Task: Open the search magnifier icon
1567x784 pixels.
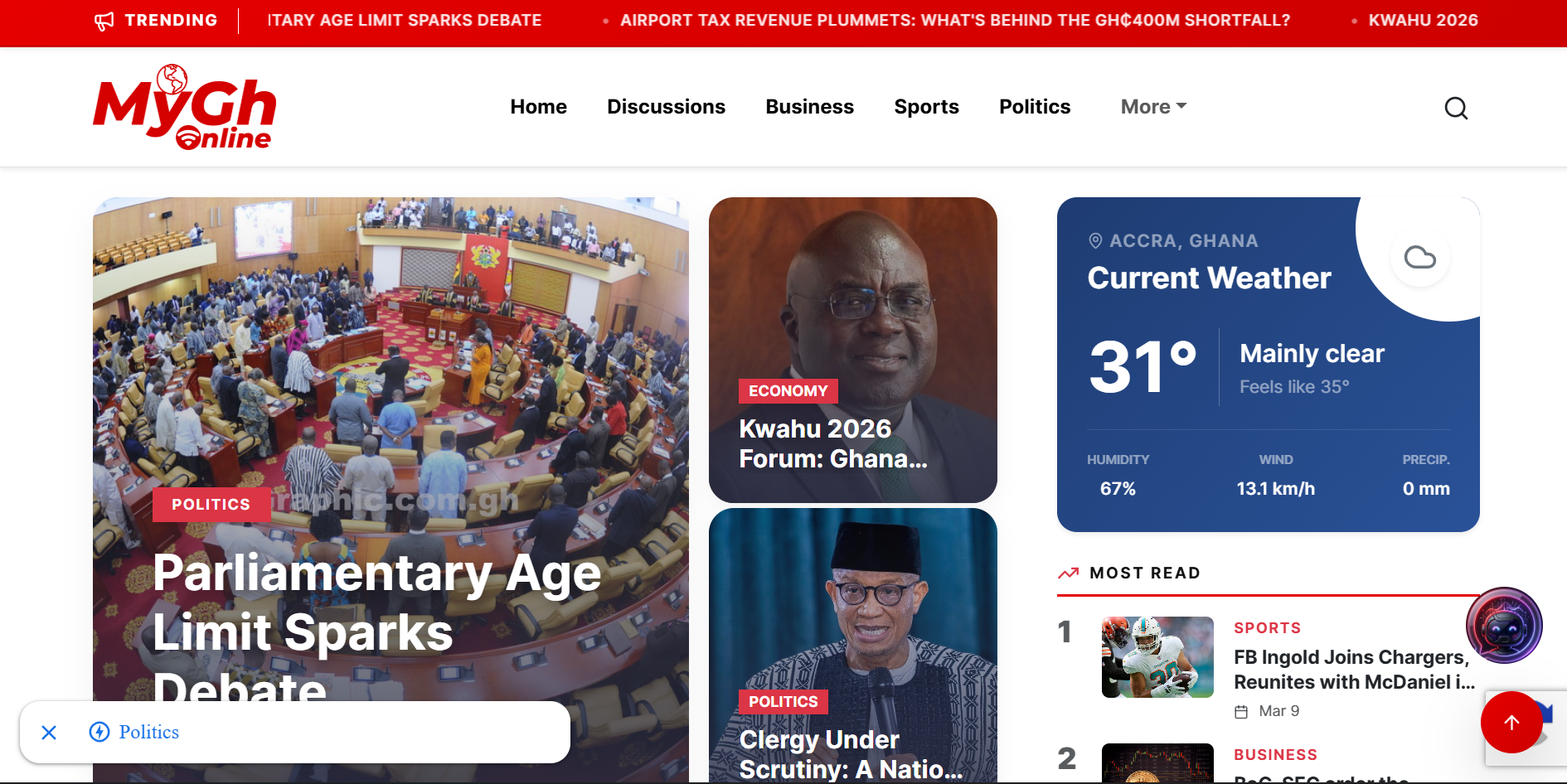Action: click(x=1456, y=108)
